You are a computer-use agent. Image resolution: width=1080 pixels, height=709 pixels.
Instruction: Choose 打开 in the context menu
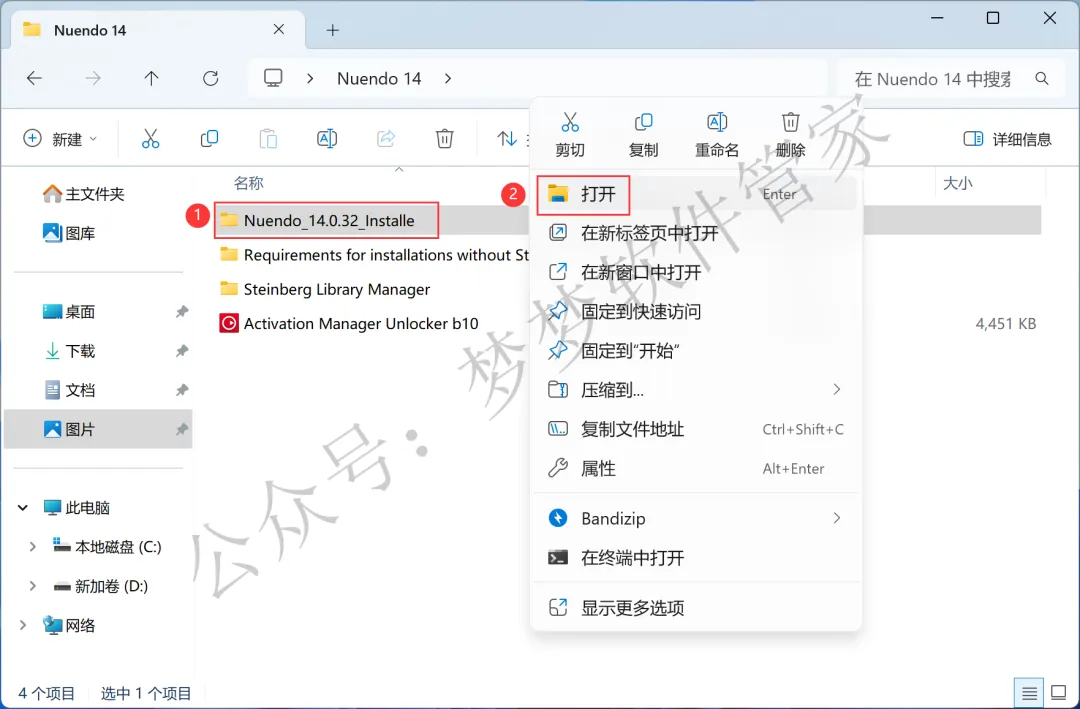pyautogui.click(x=696, y=194)
